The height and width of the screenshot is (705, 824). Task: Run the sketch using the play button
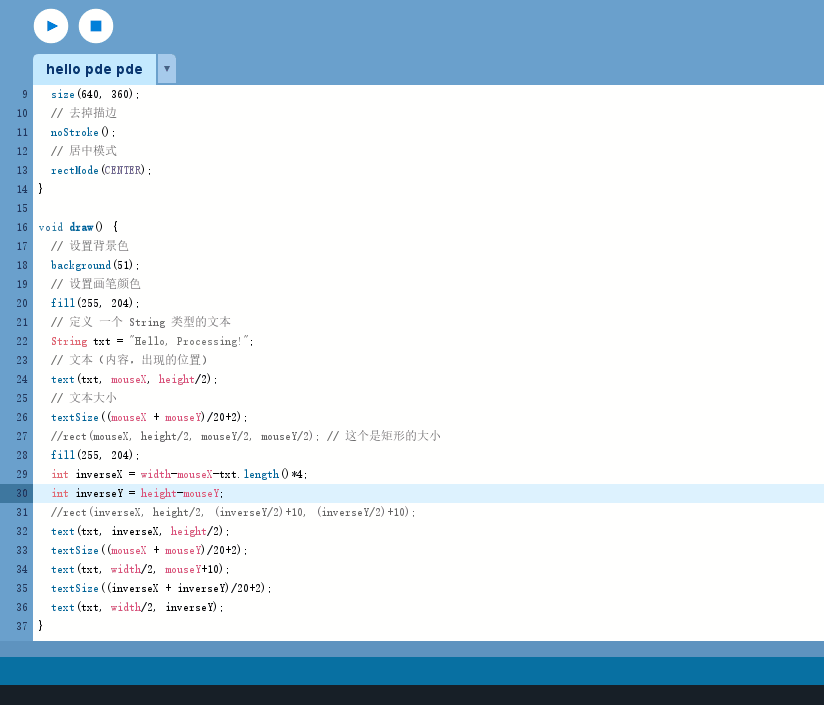click(x=50, y=25)
